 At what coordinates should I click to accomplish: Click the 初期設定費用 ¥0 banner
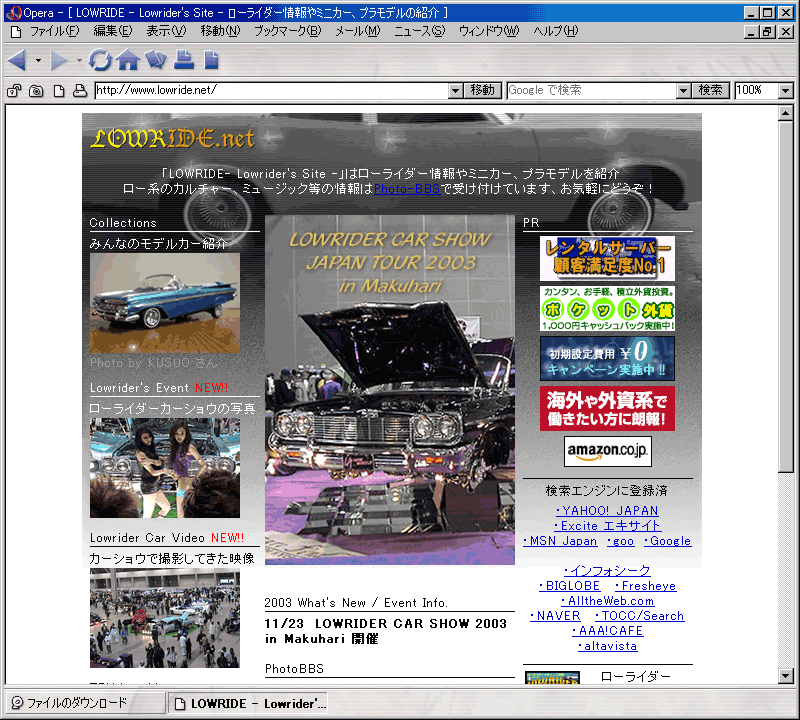click(x=607, y=358)
